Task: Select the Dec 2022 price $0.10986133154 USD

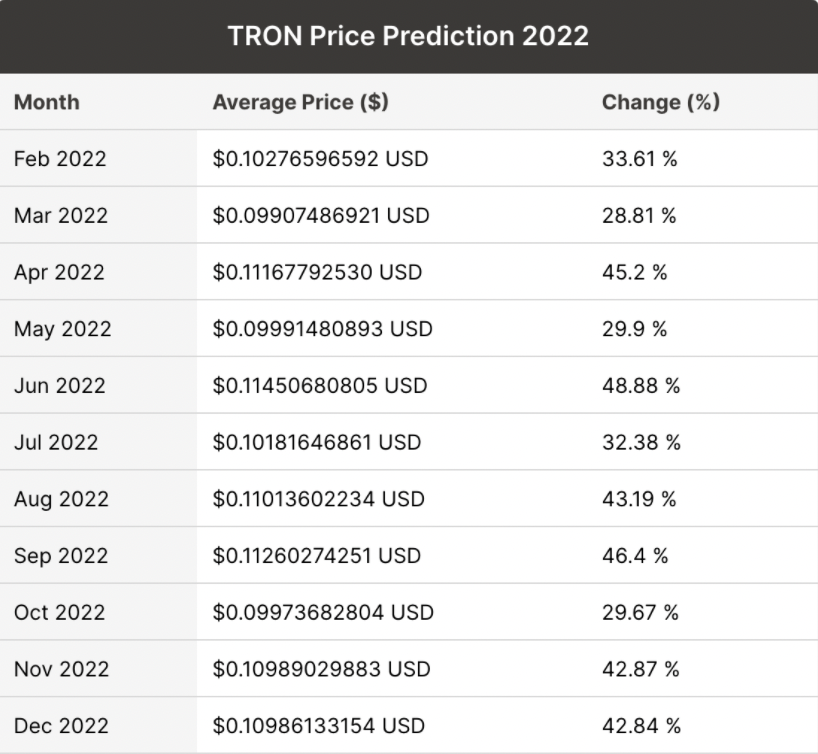Action: (x=319, y=726)
